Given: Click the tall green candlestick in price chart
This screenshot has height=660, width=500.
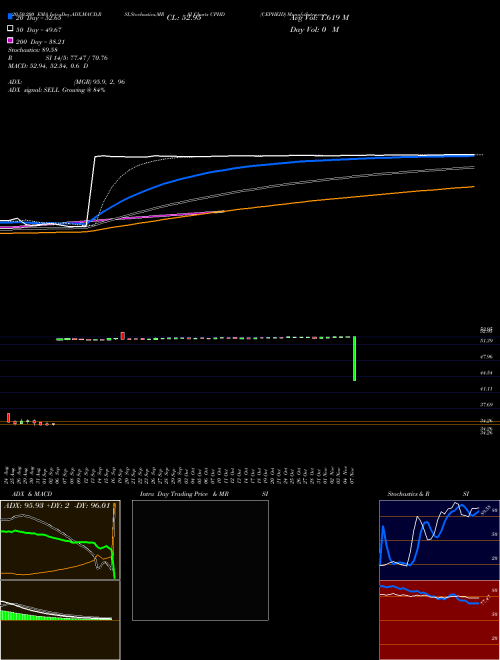Looking at the screenshot, I should click(354, 358).
